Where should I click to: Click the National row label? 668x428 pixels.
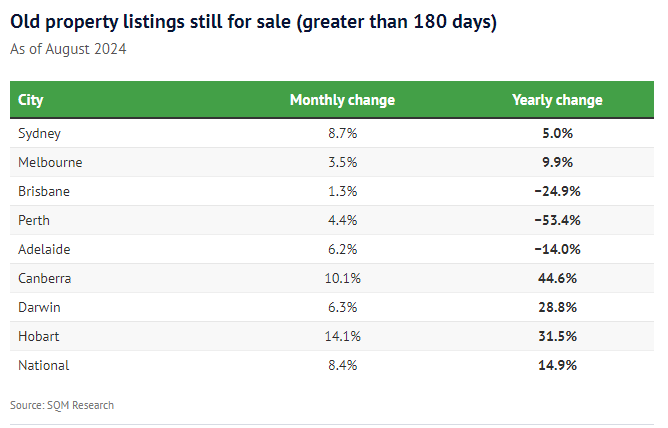point(44,365)
